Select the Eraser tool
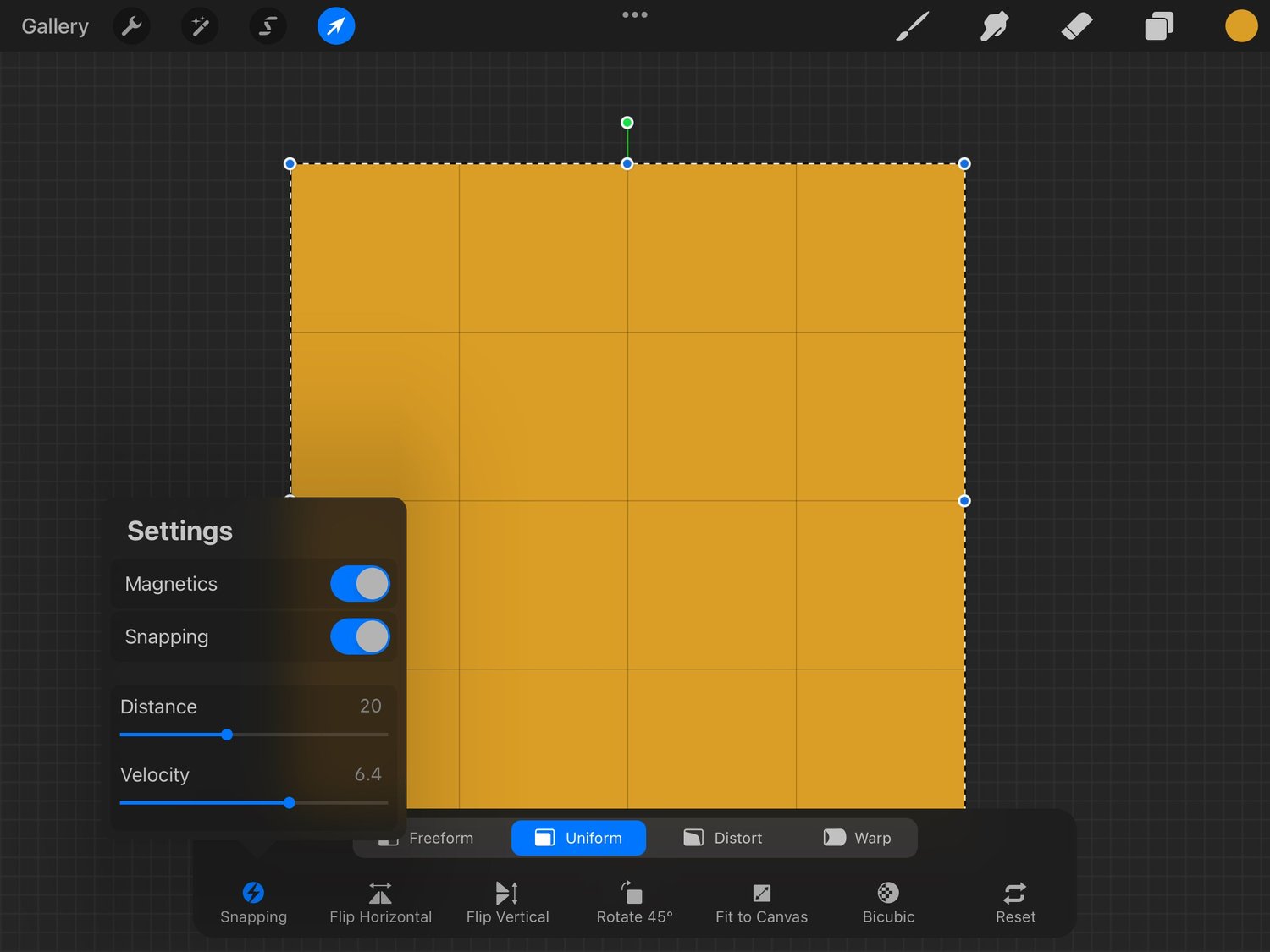The width and height of the screenshot is (1270, 952). tap(1076, 25)
